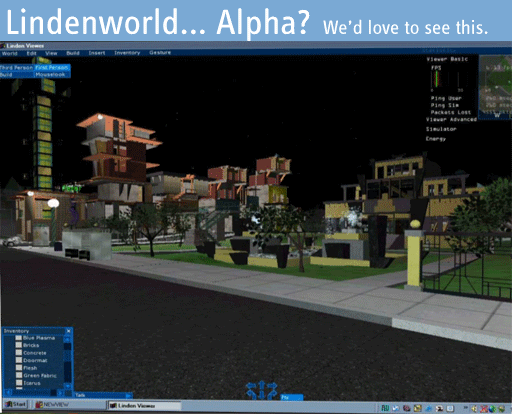This screenshot has height=414, width=512.
Task: Click the Doormat item icon
Action: [19, 360]
